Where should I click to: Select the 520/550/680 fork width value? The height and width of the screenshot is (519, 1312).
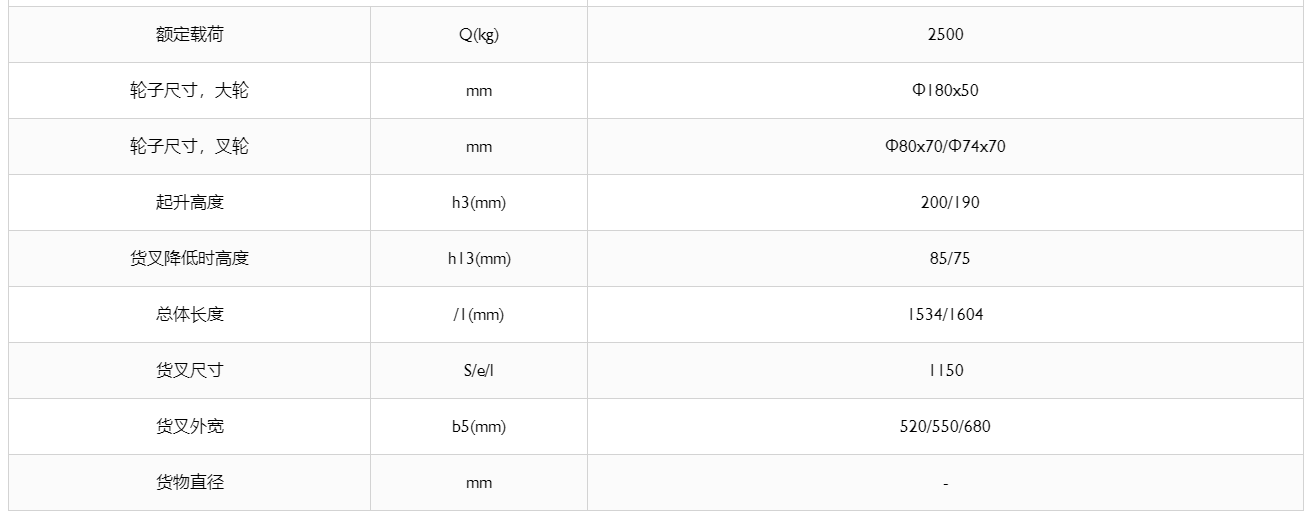coord(945,427)
